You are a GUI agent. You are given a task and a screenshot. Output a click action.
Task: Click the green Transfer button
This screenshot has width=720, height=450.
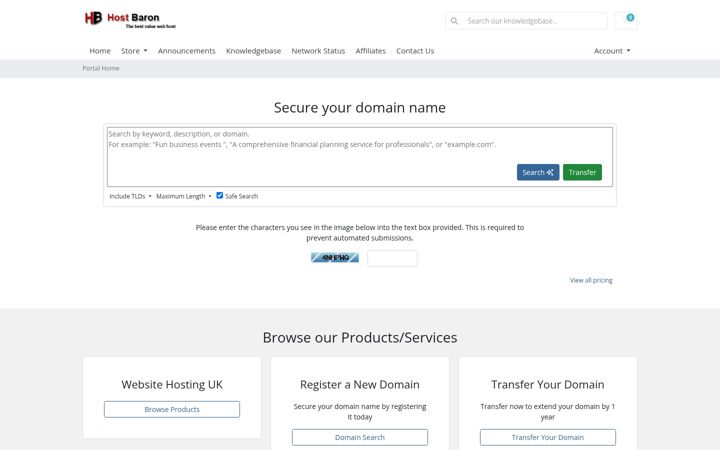(582, 172)
